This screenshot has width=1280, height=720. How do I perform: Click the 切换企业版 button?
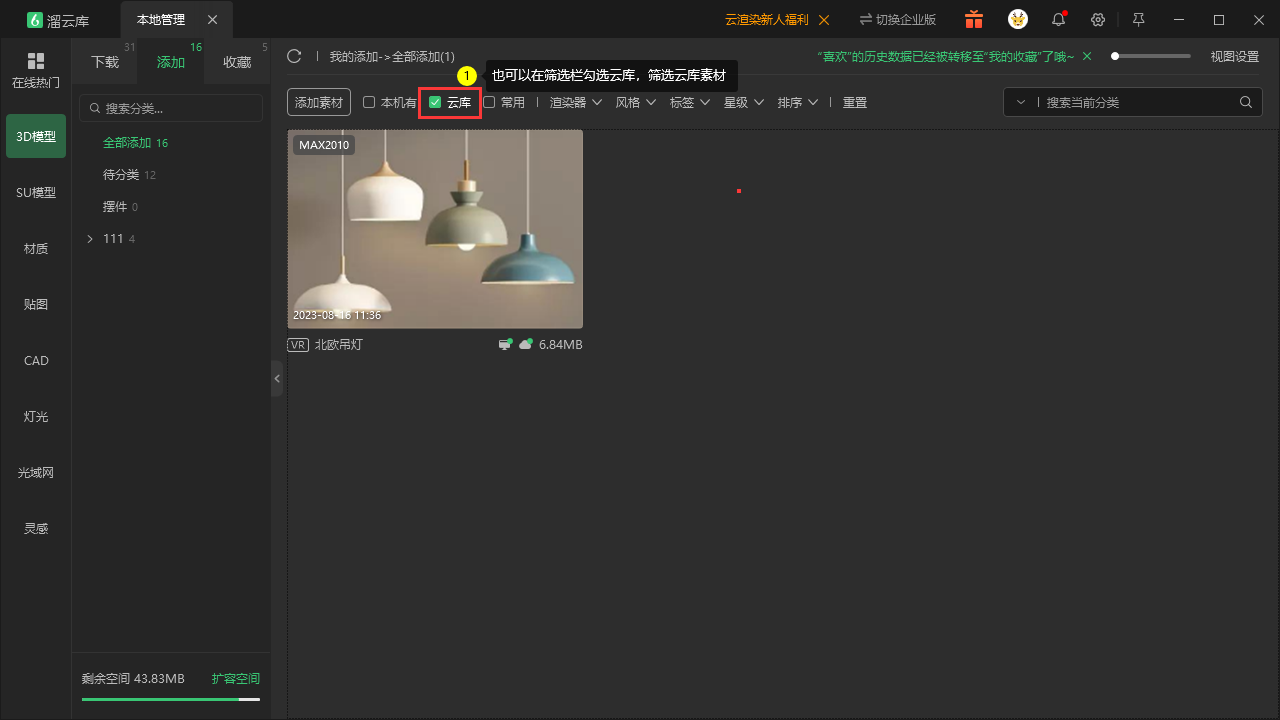point(897,20)
